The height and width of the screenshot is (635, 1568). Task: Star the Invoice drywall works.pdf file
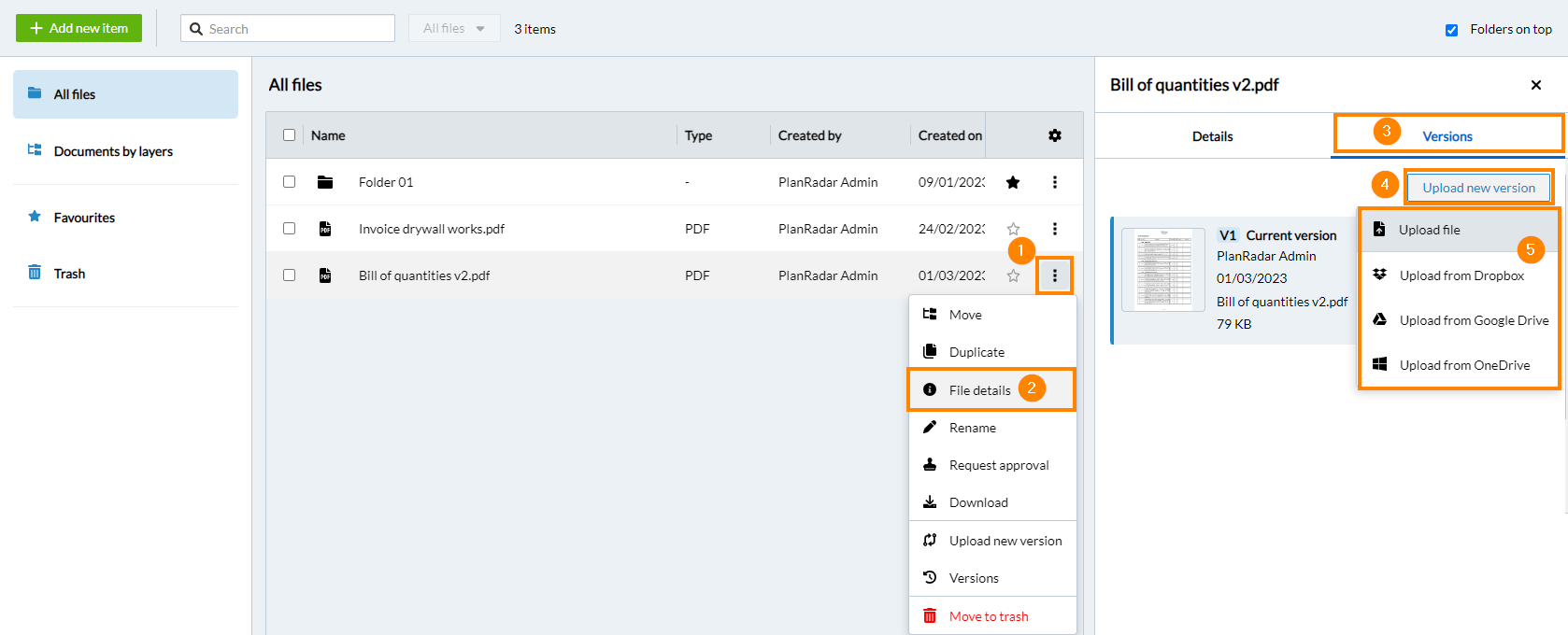pyautogui.click(x=1013, y=229)
